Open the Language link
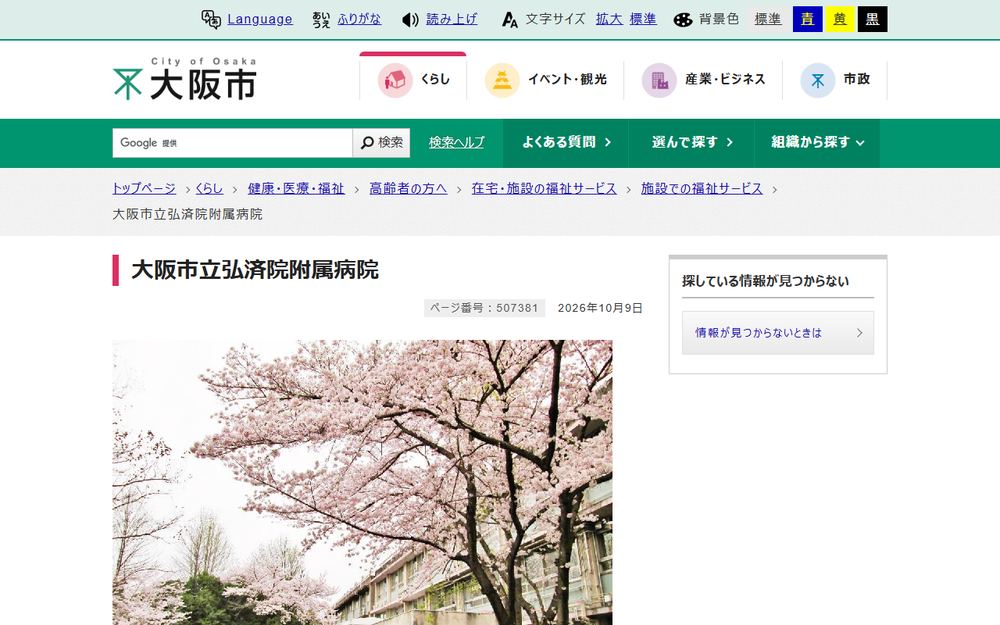1000x625 pixels. point(260,19)
